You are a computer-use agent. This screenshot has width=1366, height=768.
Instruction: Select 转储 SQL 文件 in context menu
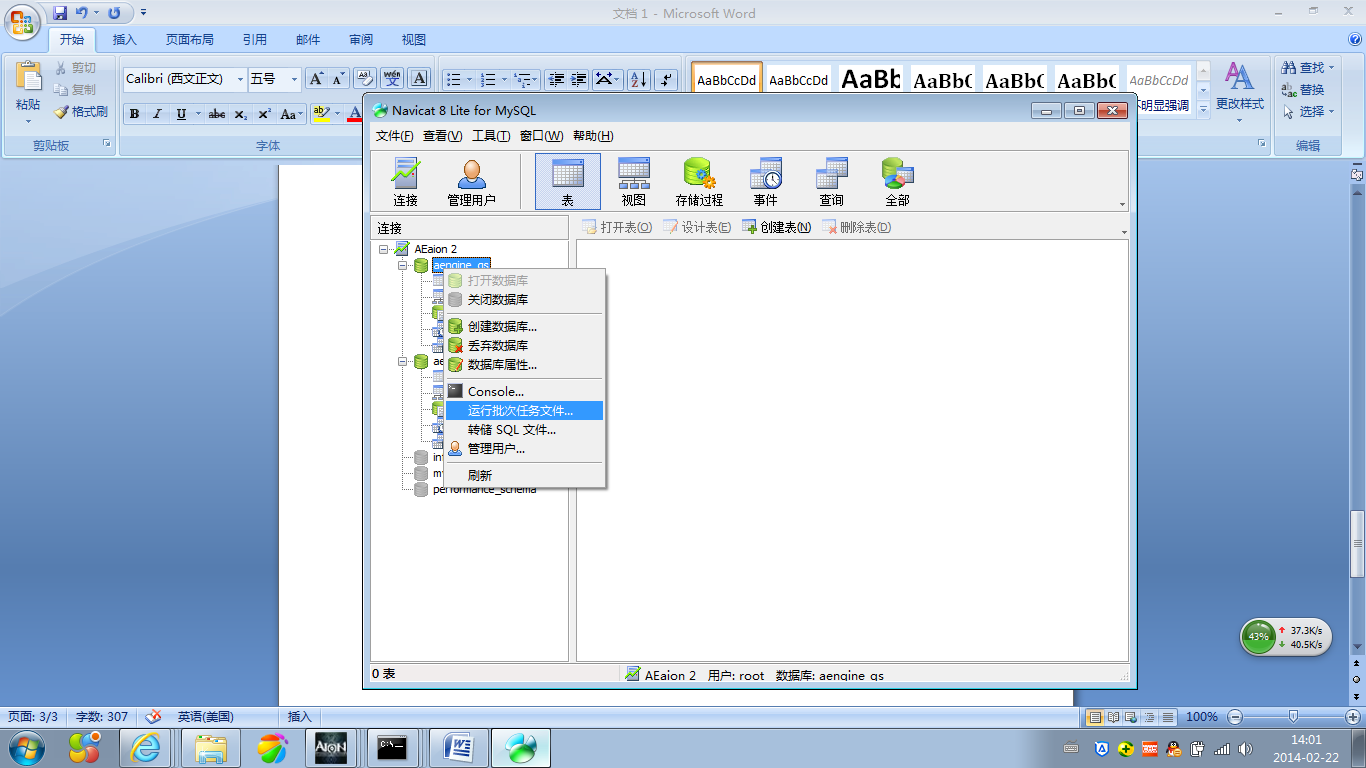click(x=511, y=430)
